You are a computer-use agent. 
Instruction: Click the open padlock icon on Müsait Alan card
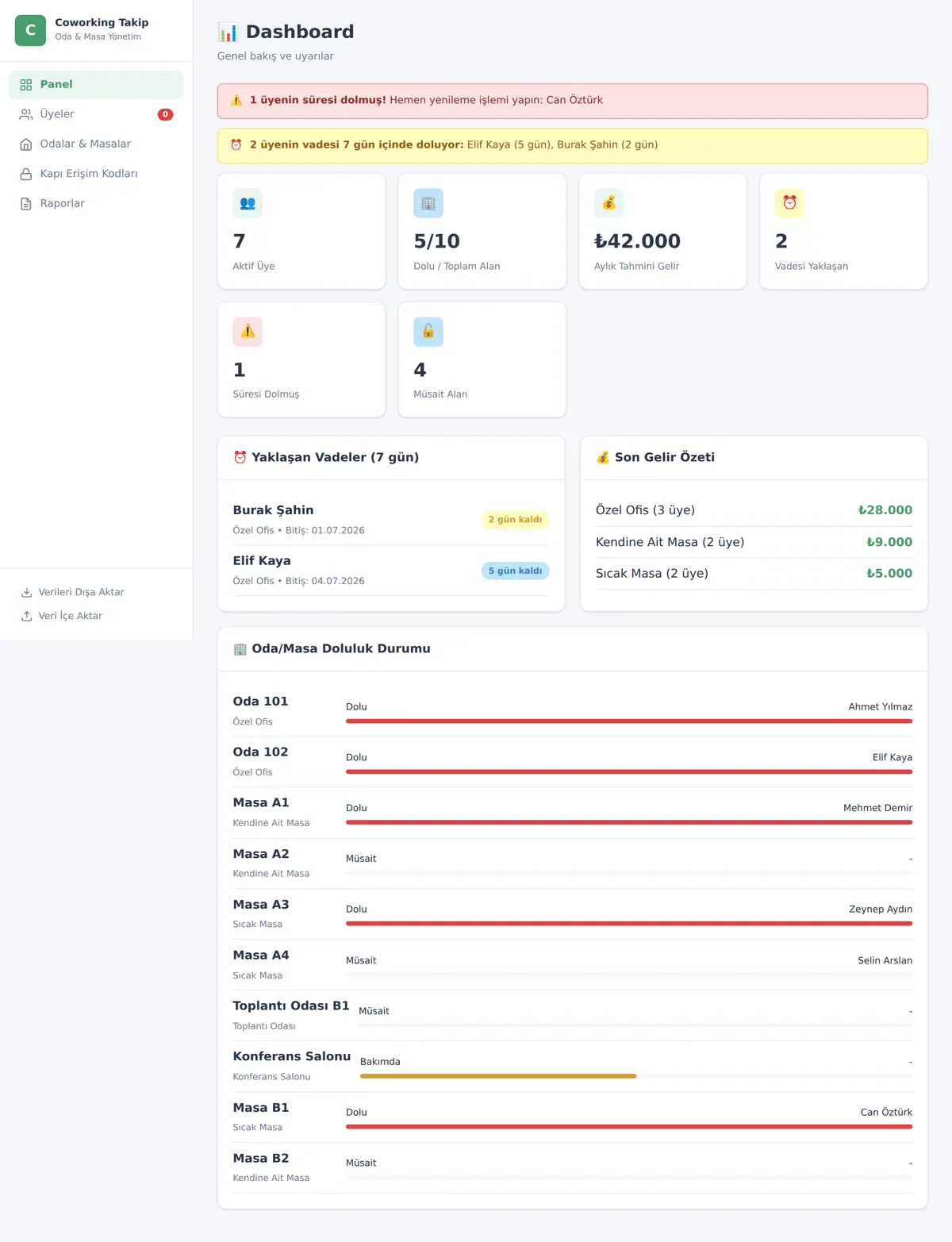[428, 332]
